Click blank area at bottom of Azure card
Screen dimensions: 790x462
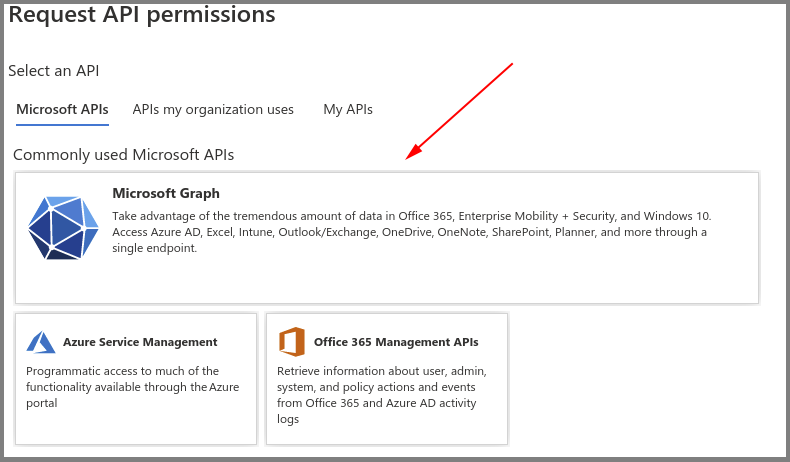point(136,428)
